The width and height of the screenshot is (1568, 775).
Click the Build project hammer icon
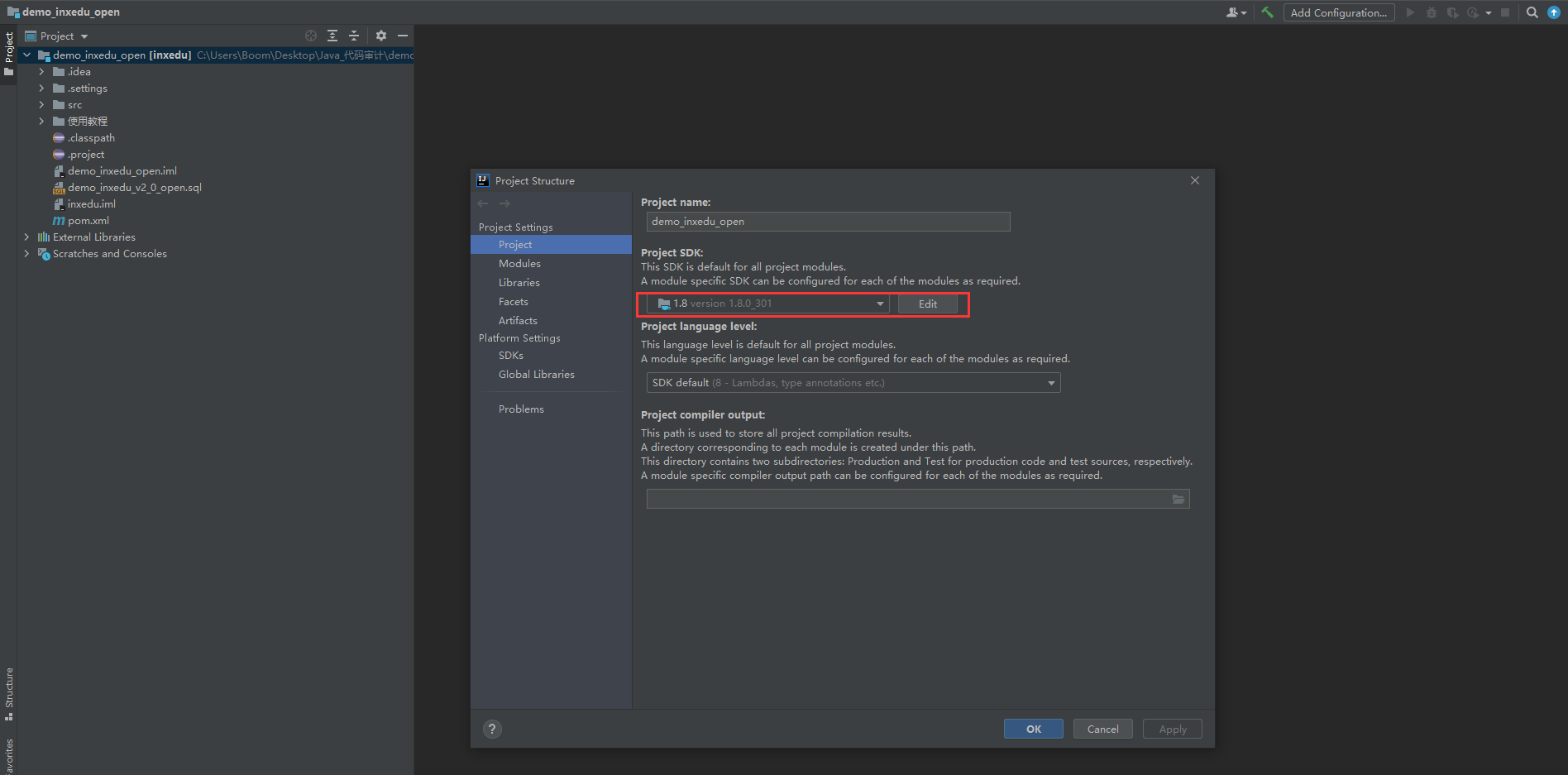(x=1267, y=12)
